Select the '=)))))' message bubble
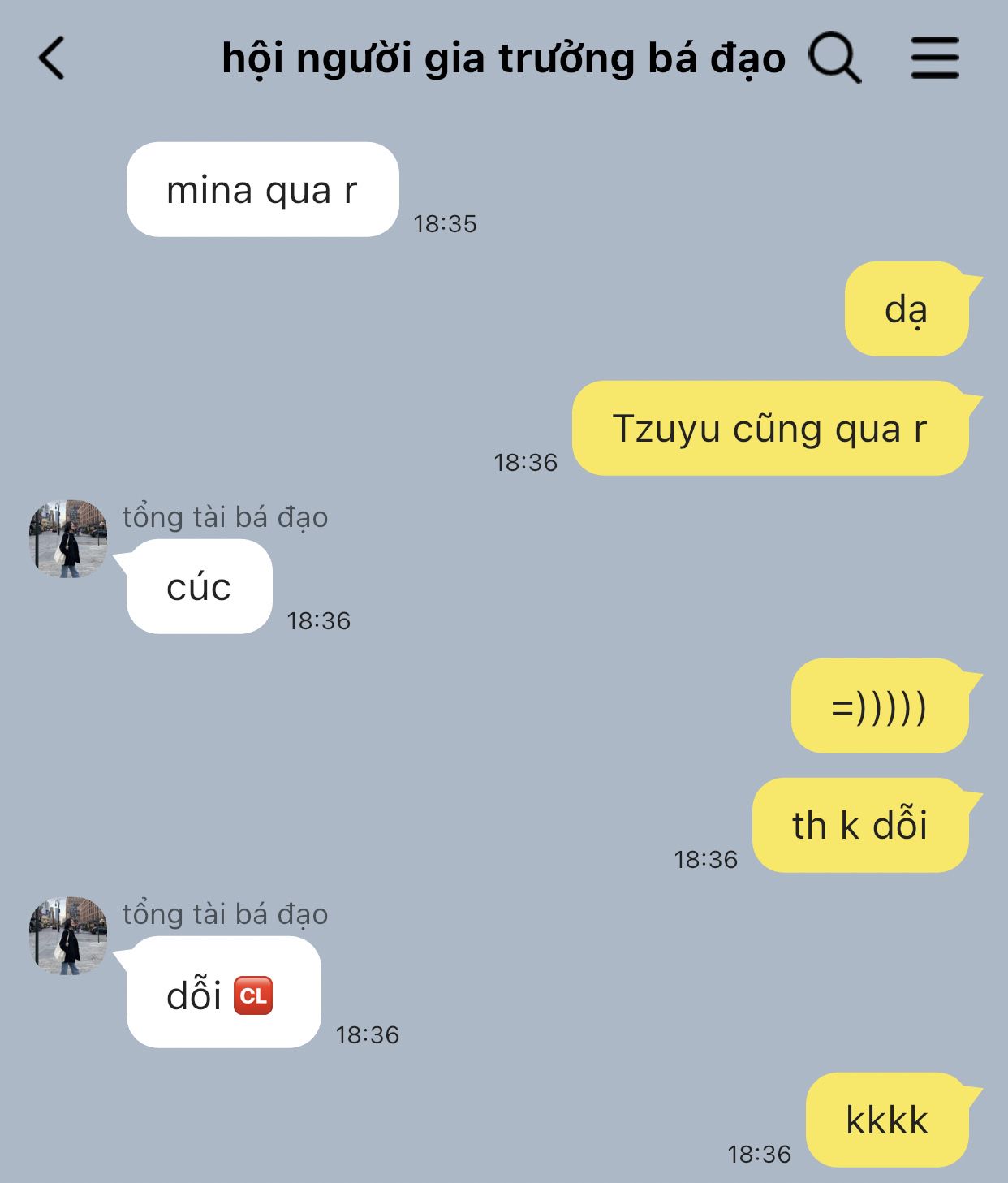 pyautogui.click(x=880, y=706)
